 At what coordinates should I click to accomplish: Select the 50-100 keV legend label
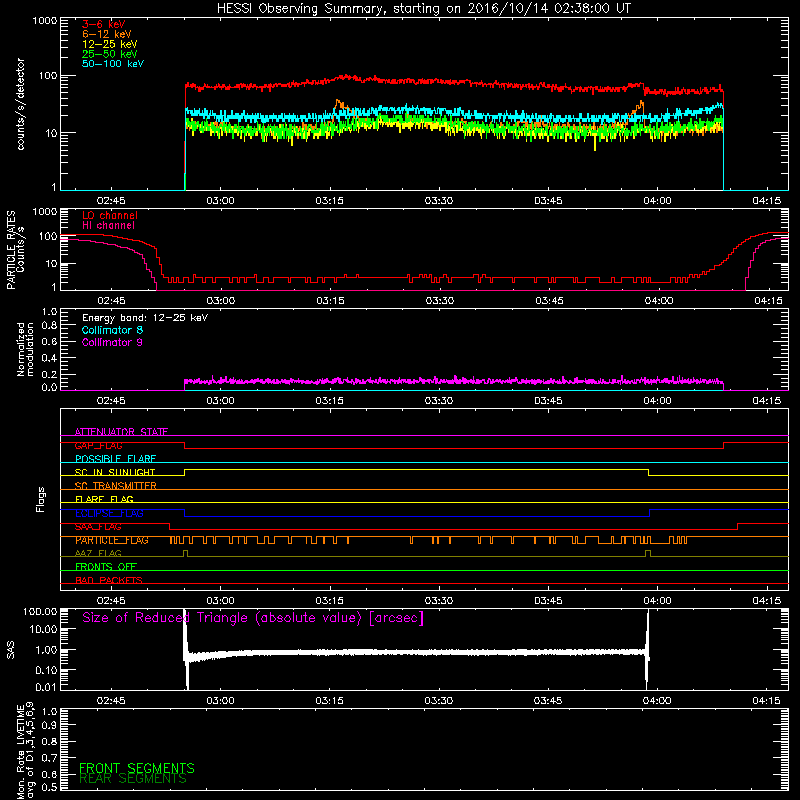coord(113,64)
